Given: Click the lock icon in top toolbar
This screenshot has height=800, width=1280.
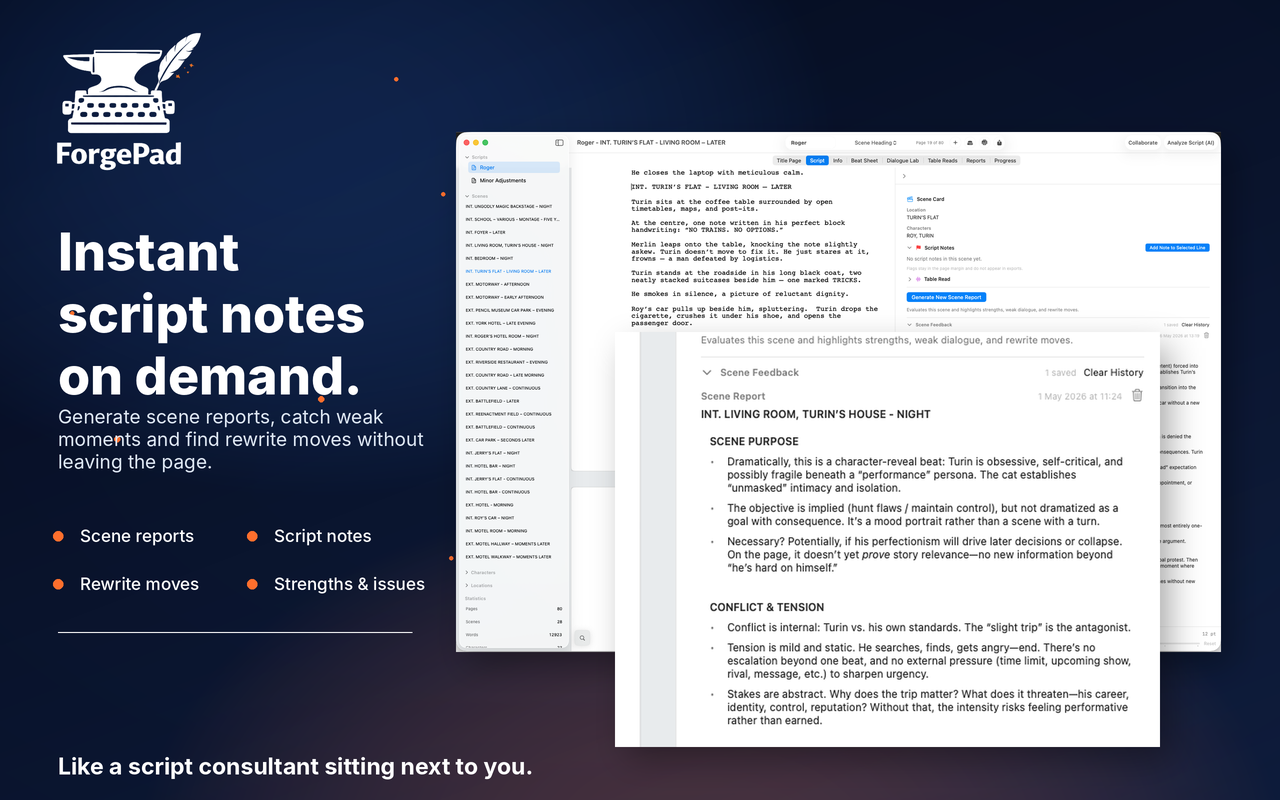Looking at the screenshot, I should point(999,143).
